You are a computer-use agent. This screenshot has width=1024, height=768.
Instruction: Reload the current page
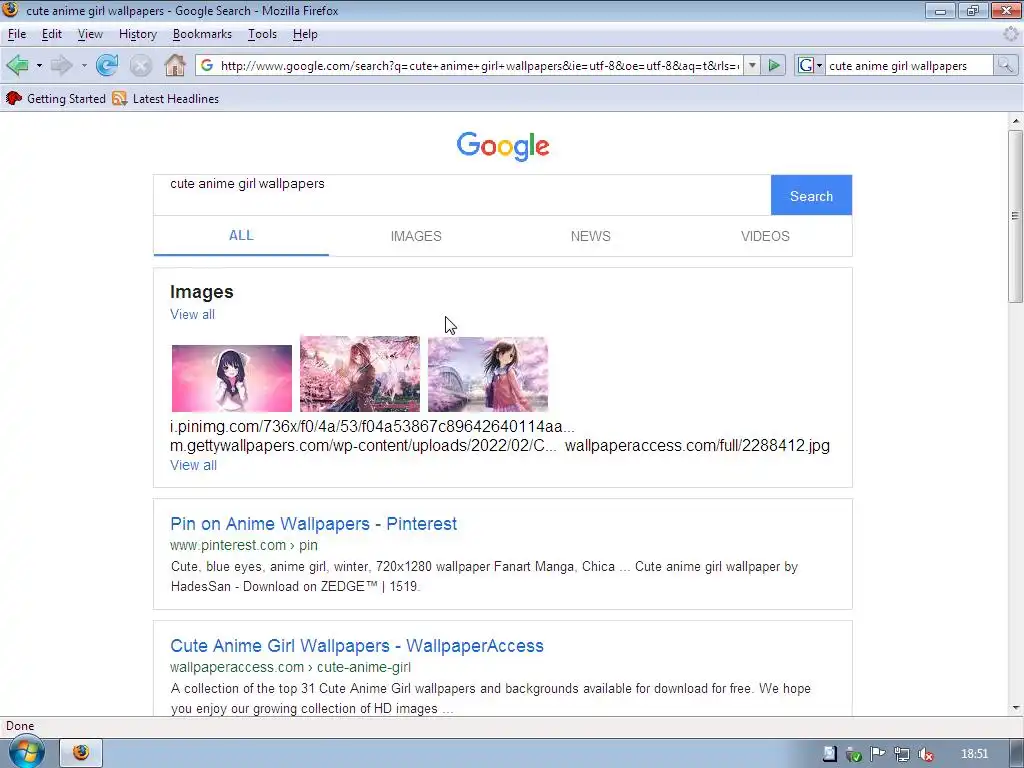(x=107, y=65)
